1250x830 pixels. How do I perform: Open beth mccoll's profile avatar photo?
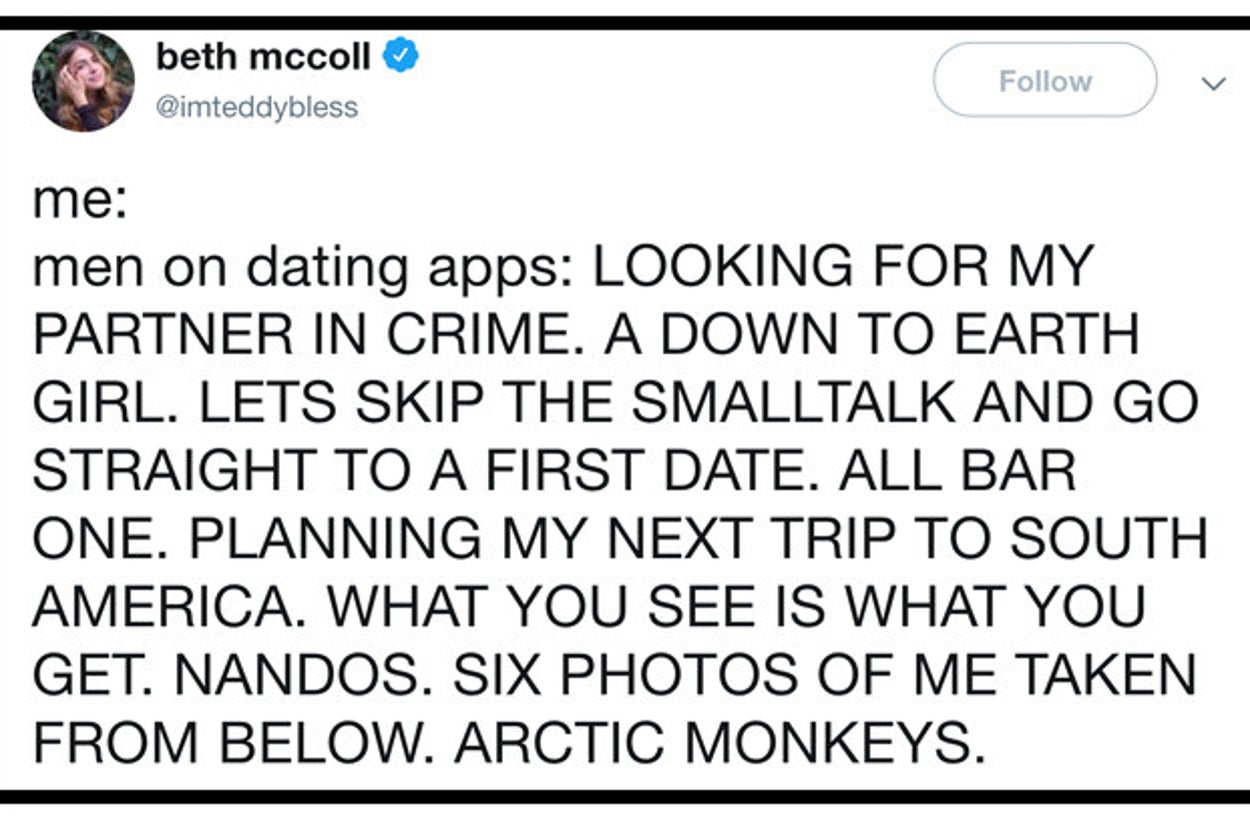(83, 81)
